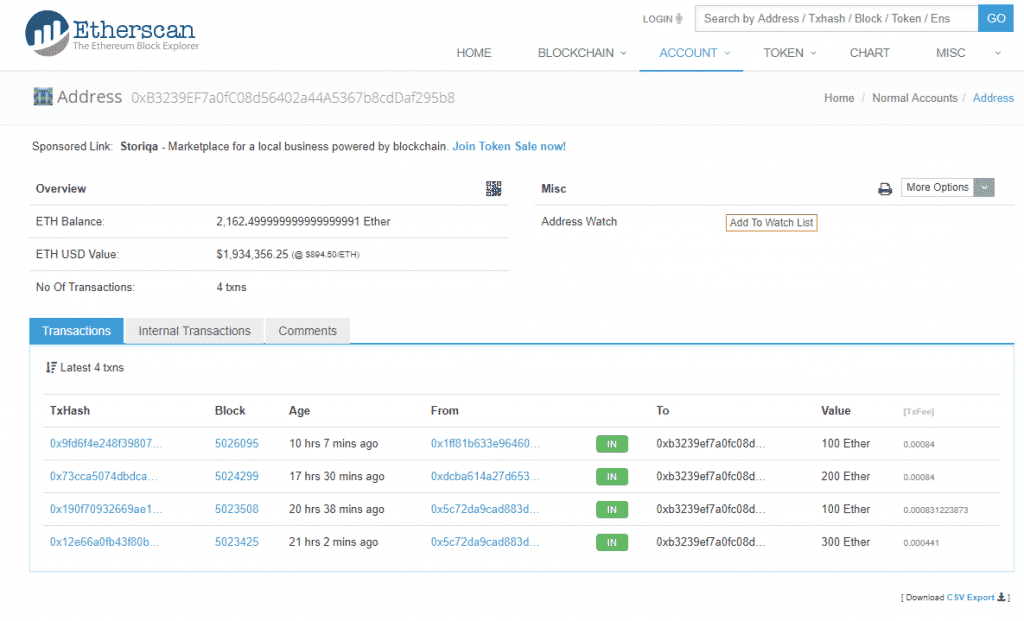
Task: Open the QR code icon in Overview
Action: 493,188
